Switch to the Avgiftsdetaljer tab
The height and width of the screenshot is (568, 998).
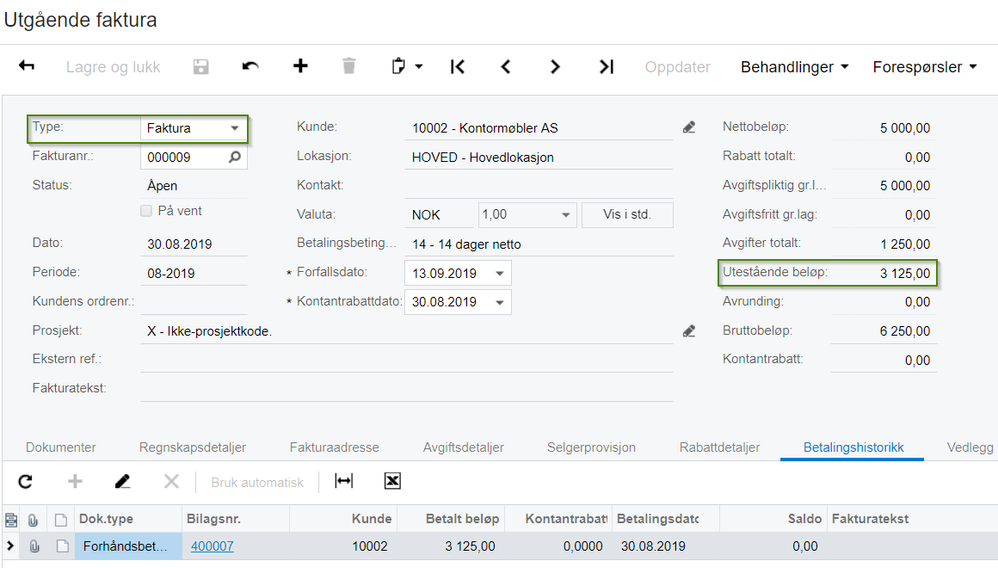(x=463, y=447)
